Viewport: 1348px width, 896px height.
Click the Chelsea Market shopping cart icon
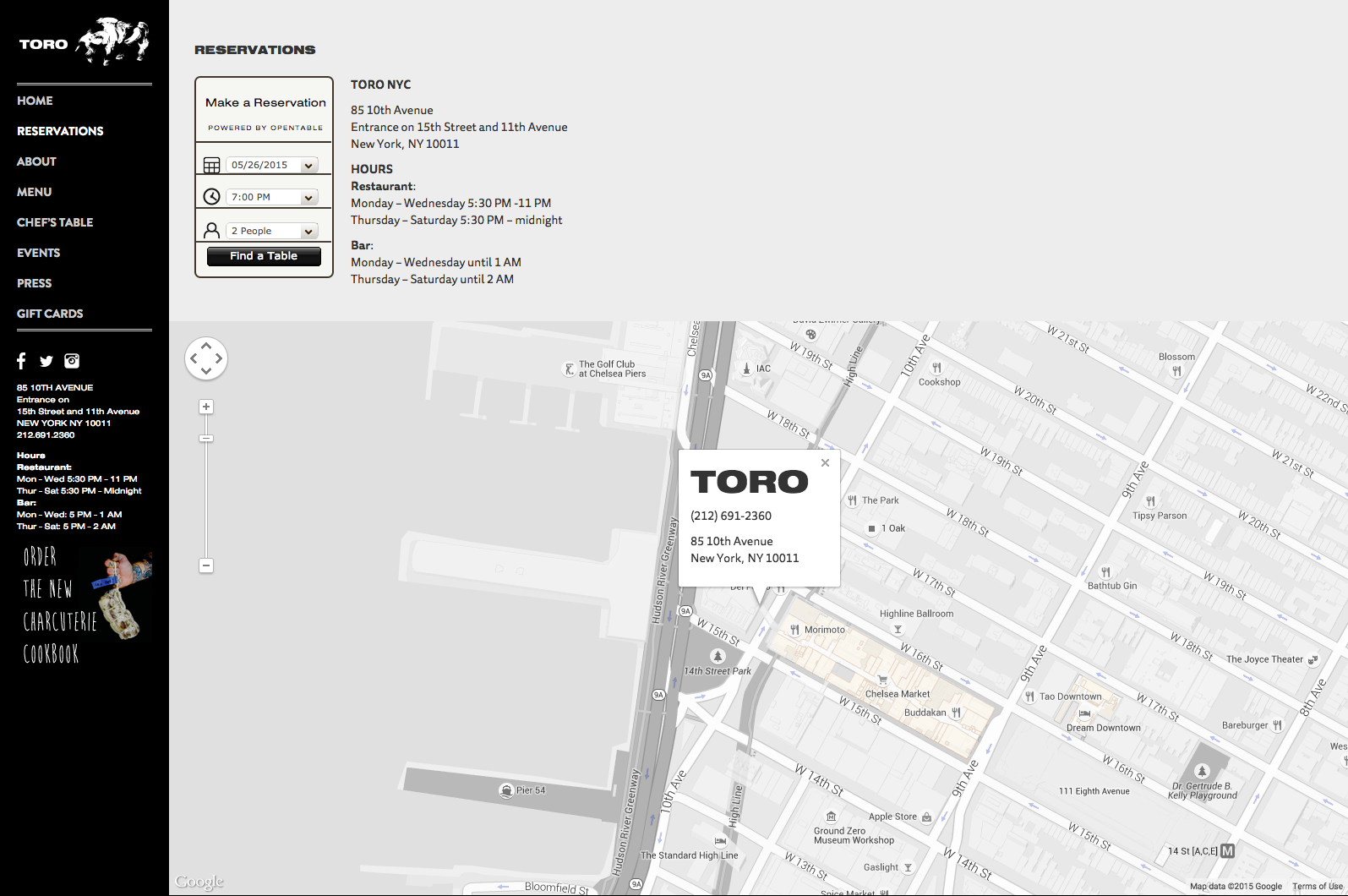click(x=882, y=680)
